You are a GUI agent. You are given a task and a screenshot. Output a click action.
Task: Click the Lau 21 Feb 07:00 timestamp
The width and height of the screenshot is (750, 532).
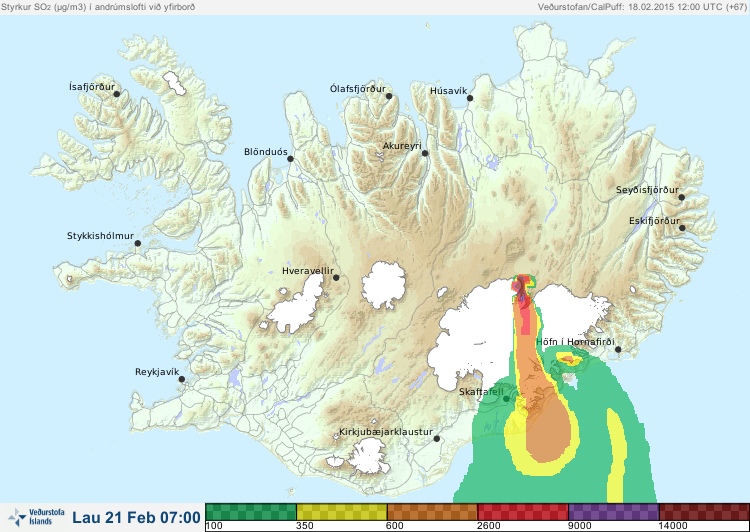click(x=136, y=518)
